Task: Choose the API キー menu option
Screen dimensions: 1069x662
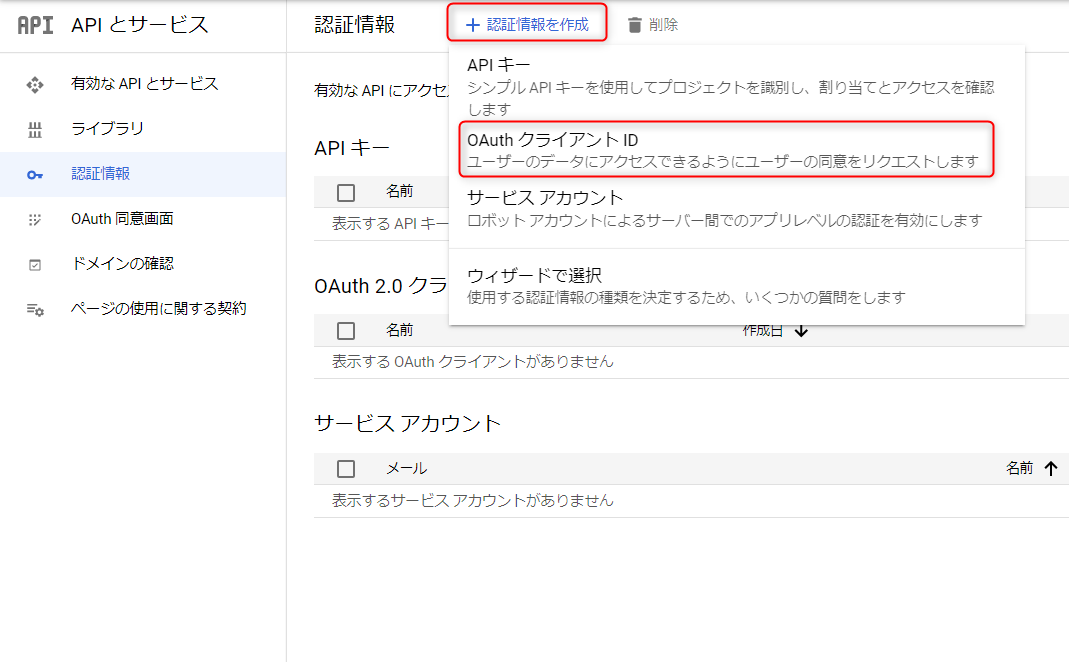Action: tap(730, 86)
